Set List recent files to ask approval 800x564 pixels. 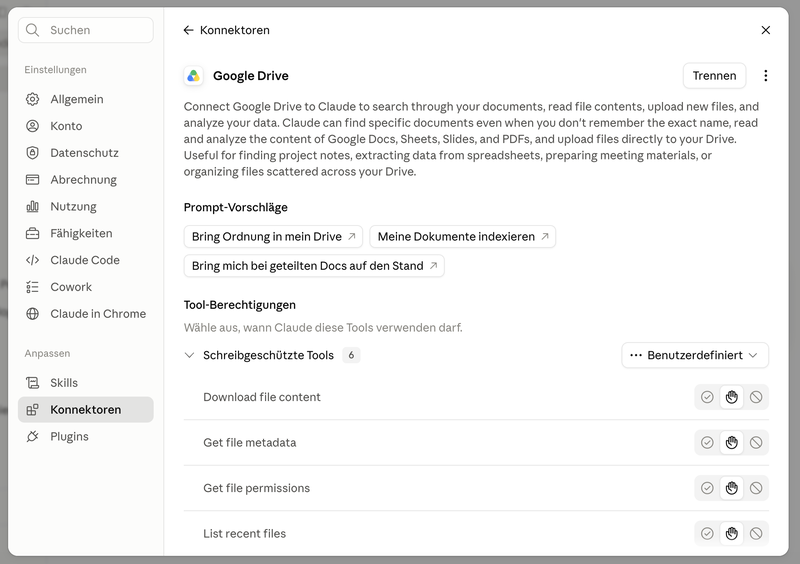(x=732, y=533)
